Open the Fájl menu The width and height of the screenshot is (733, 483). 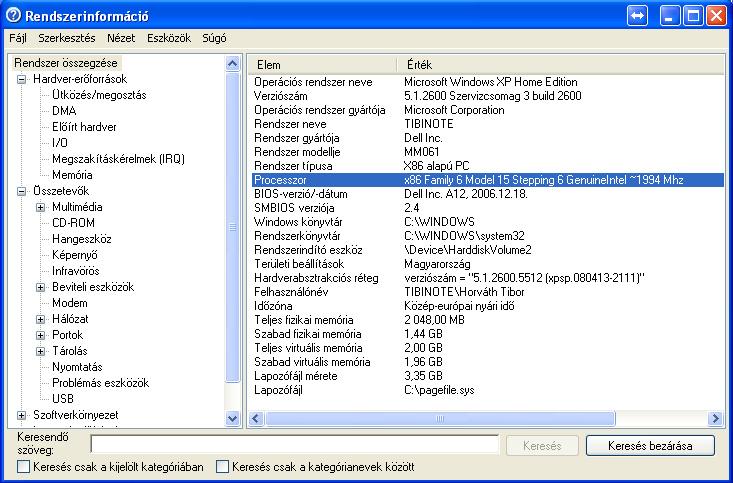pyautogui.click(x=18, y=38)
